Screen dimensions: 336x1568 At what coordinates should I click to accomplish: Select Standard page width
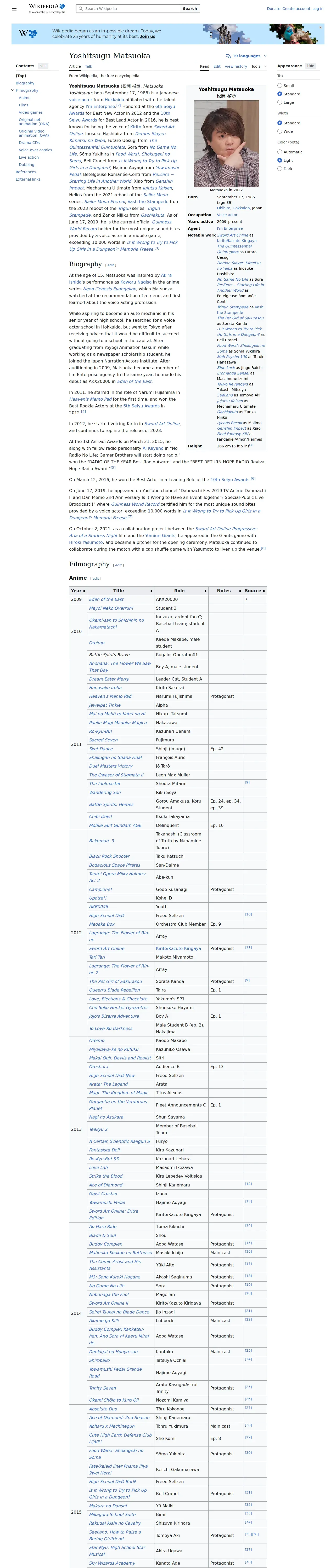tap(280, 123)
